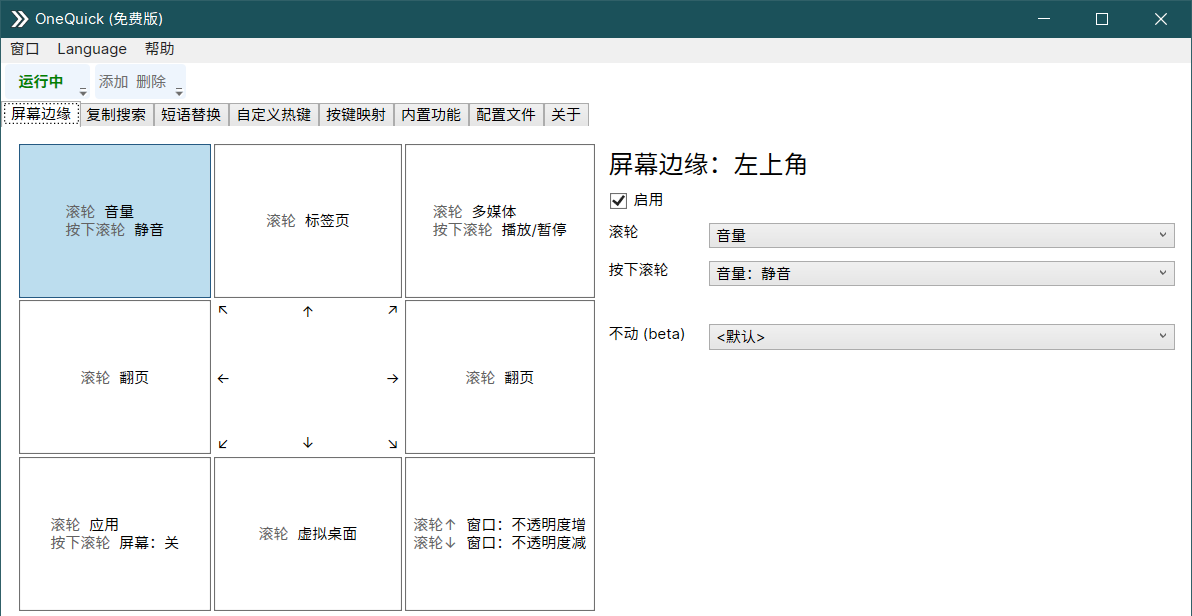Select the bottom-right window opacity cell

(x=499, y=533)
